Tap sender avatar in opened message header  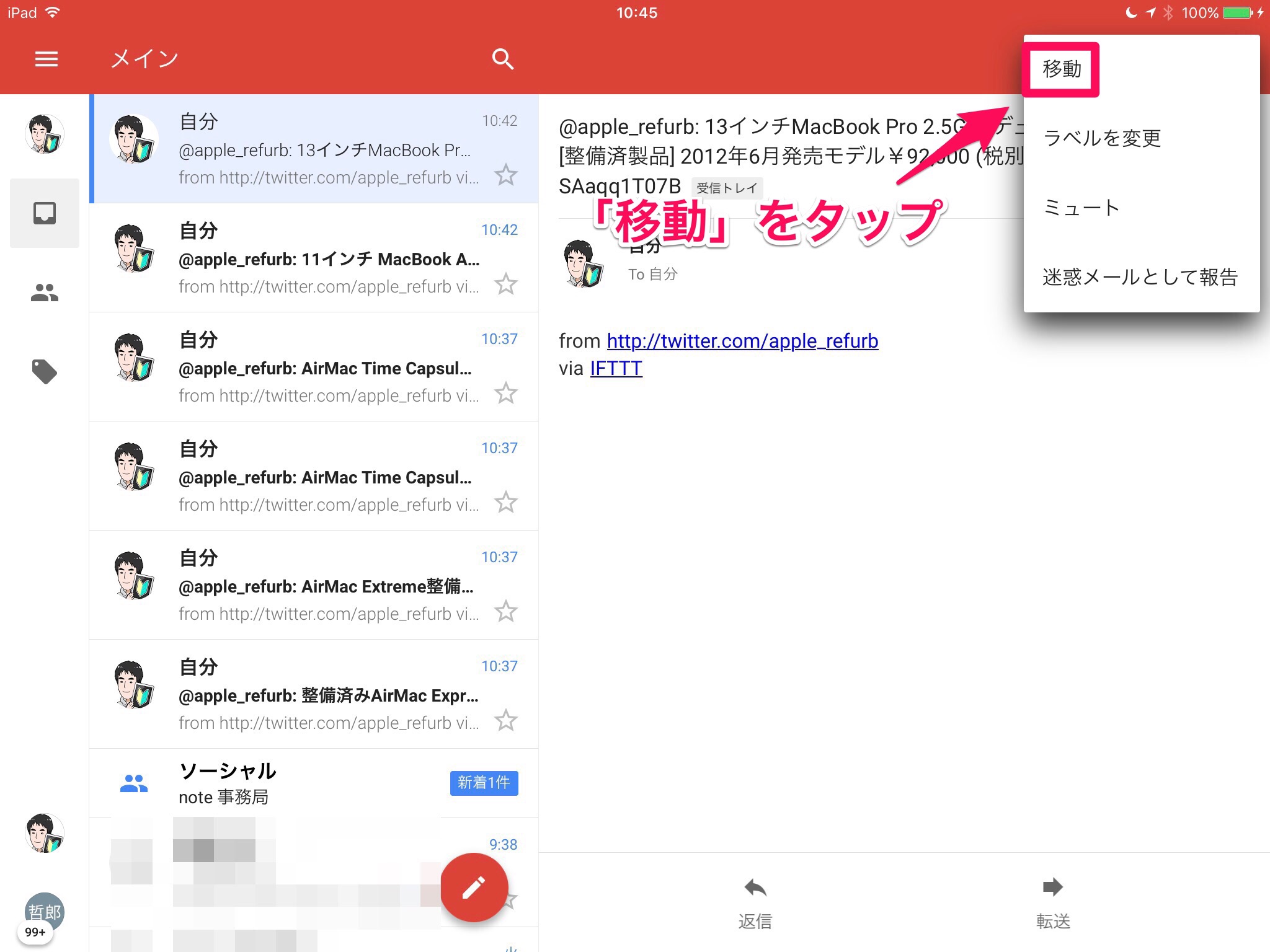[x=583, y=263]
